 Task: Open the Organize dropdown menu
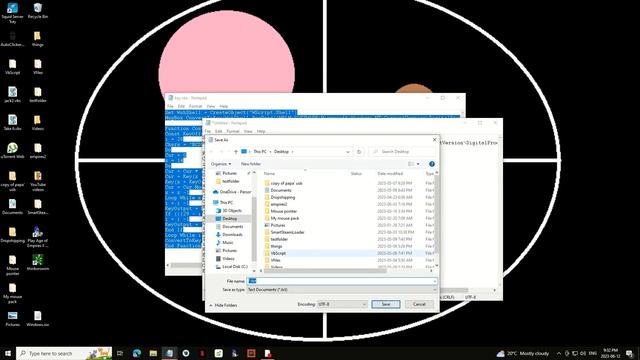point(221,164)
